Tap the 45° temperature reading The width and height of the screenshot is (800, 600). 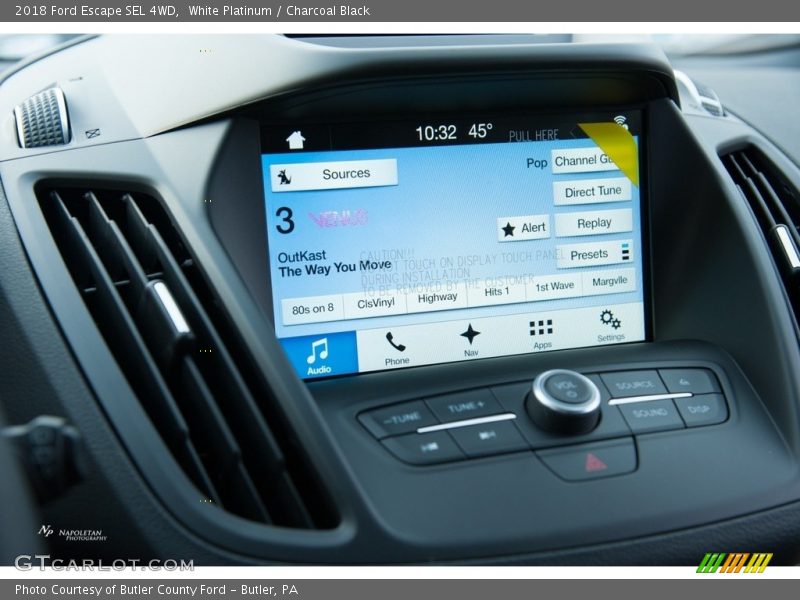tap(480, 131)
